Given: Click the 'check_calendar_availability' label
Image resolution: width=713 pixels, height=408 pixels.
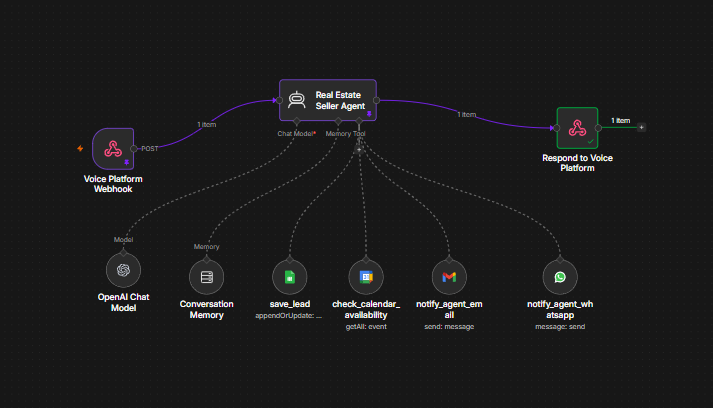Looking at the screenshot, I should [x=366, y=309].
